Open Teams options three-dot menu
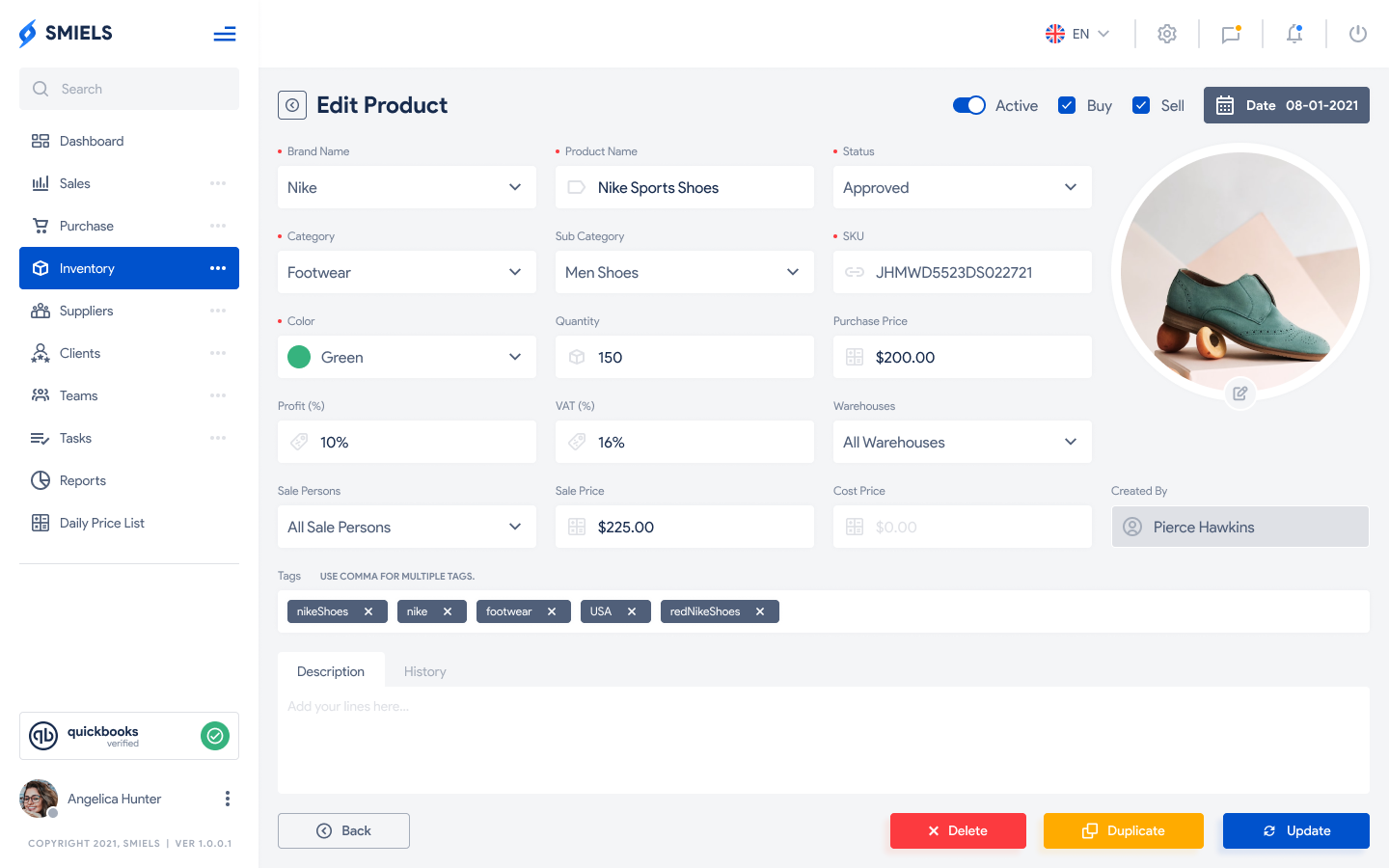The height and width of the screenshot is (868, 1389). click(218, 395)
